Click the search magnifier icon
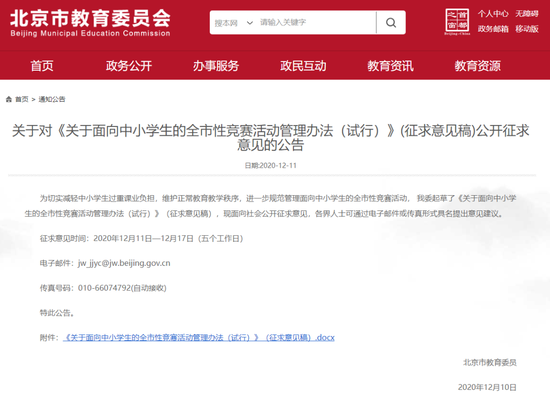 click(391, 23)
